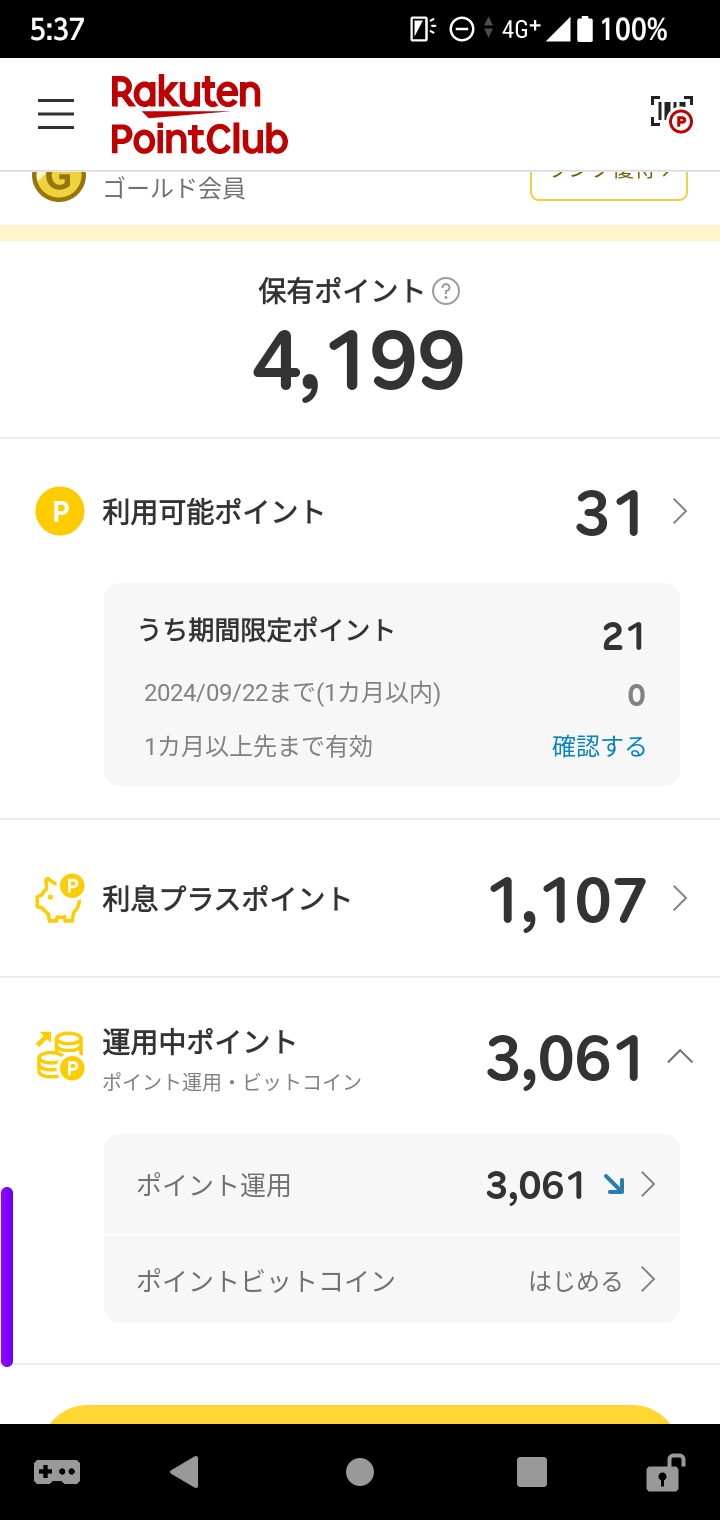Tap the lock rotation icon in navigation bar
The image size is (720, 1520).
click(664, 1472)
